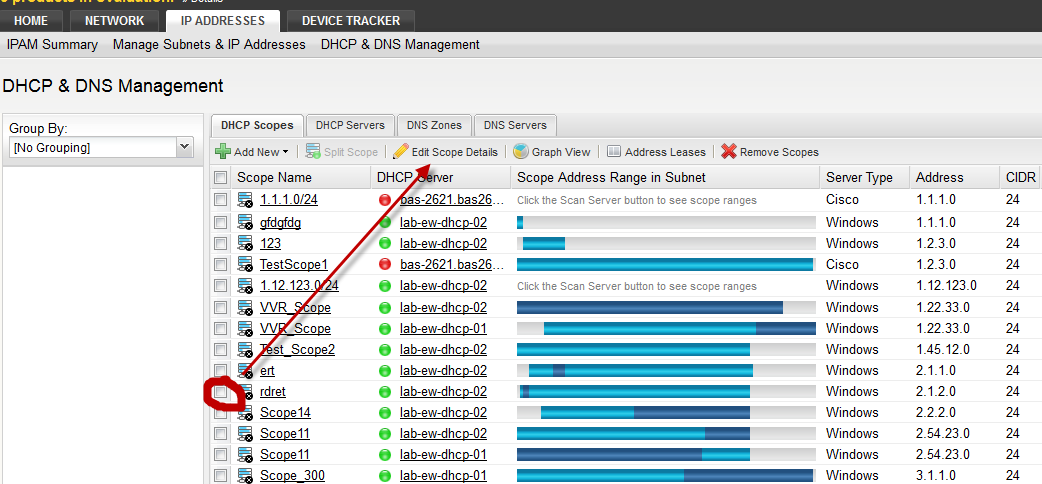Click green status icon in ert row
Viewport: 1042px width, 484px height.
(385, 370)
